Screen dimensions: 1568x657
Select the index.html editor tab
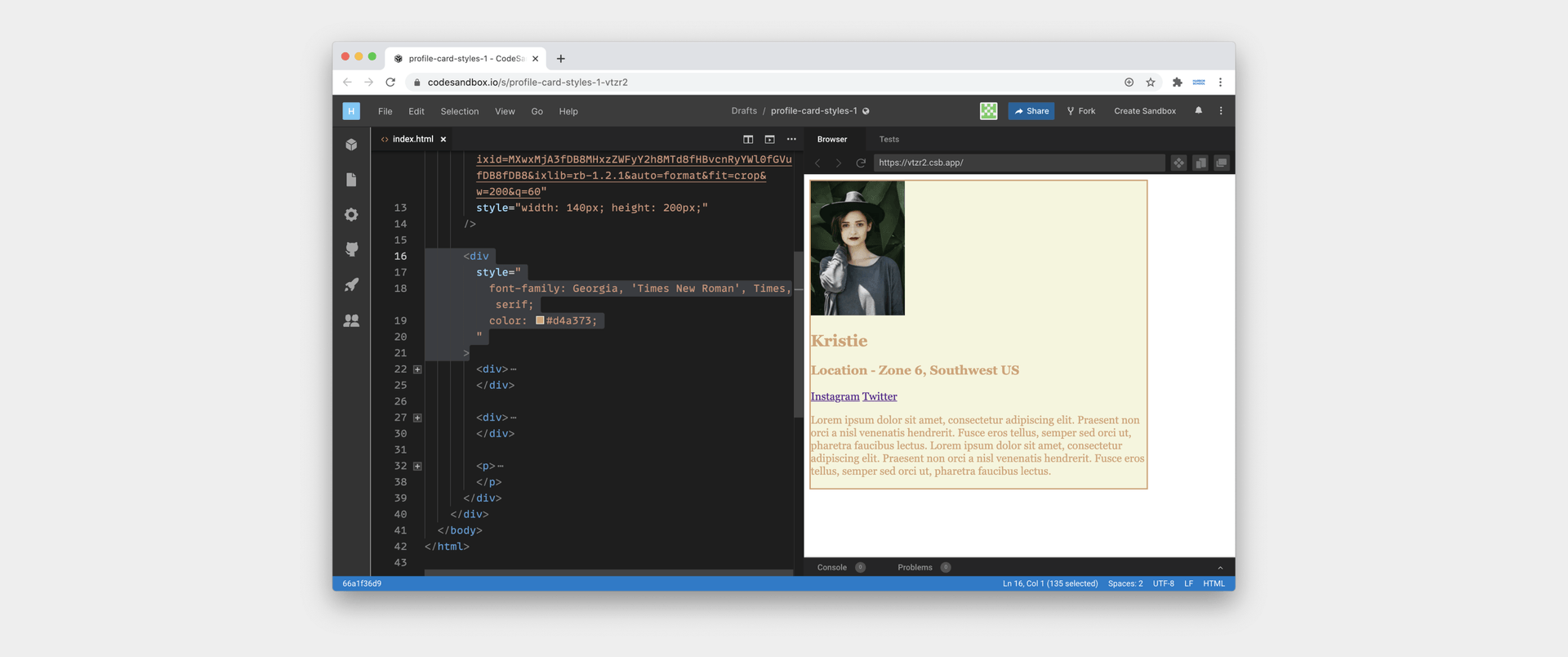pos(412,139)
